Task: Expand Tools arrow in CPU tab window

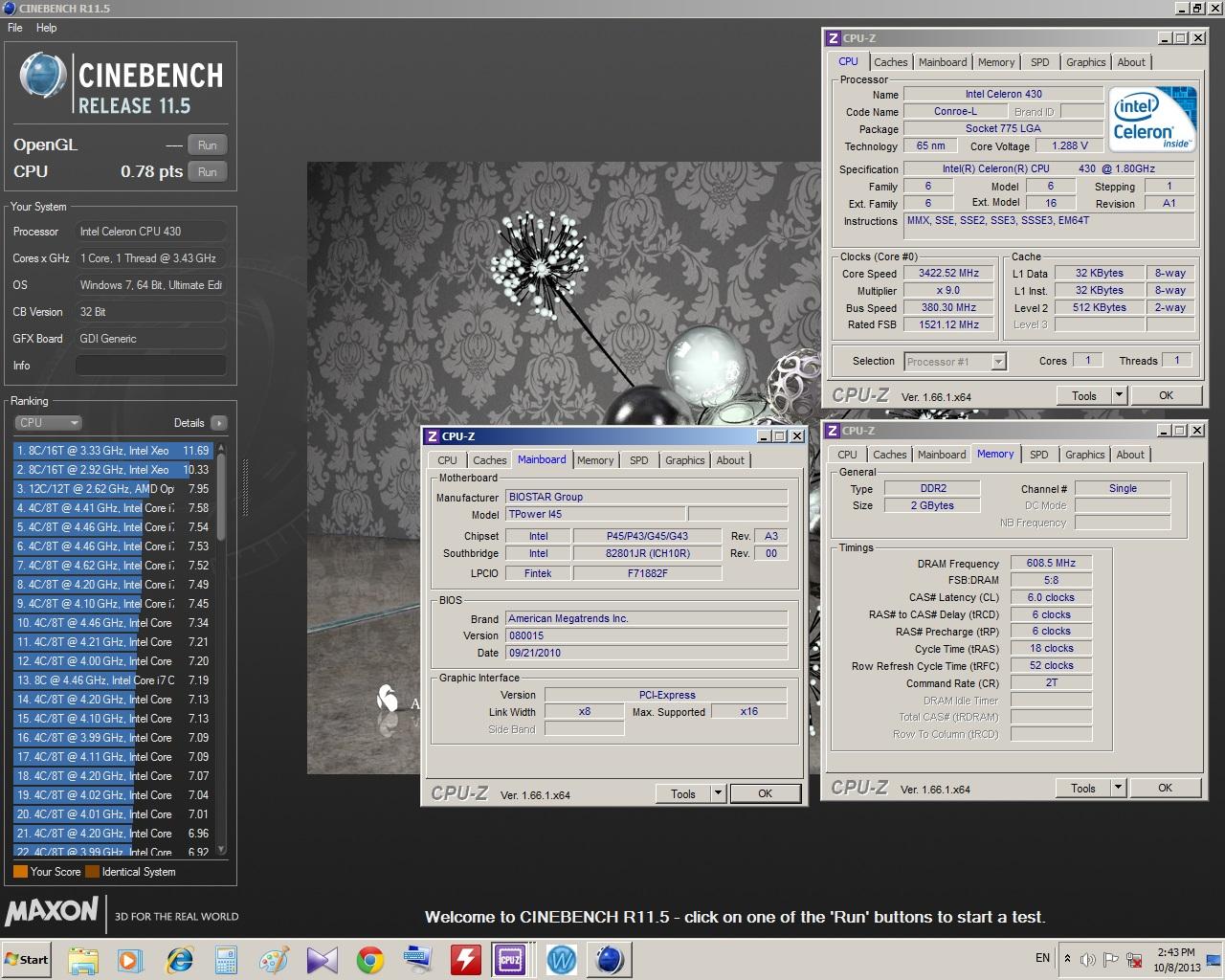Action: [1119, 395]
